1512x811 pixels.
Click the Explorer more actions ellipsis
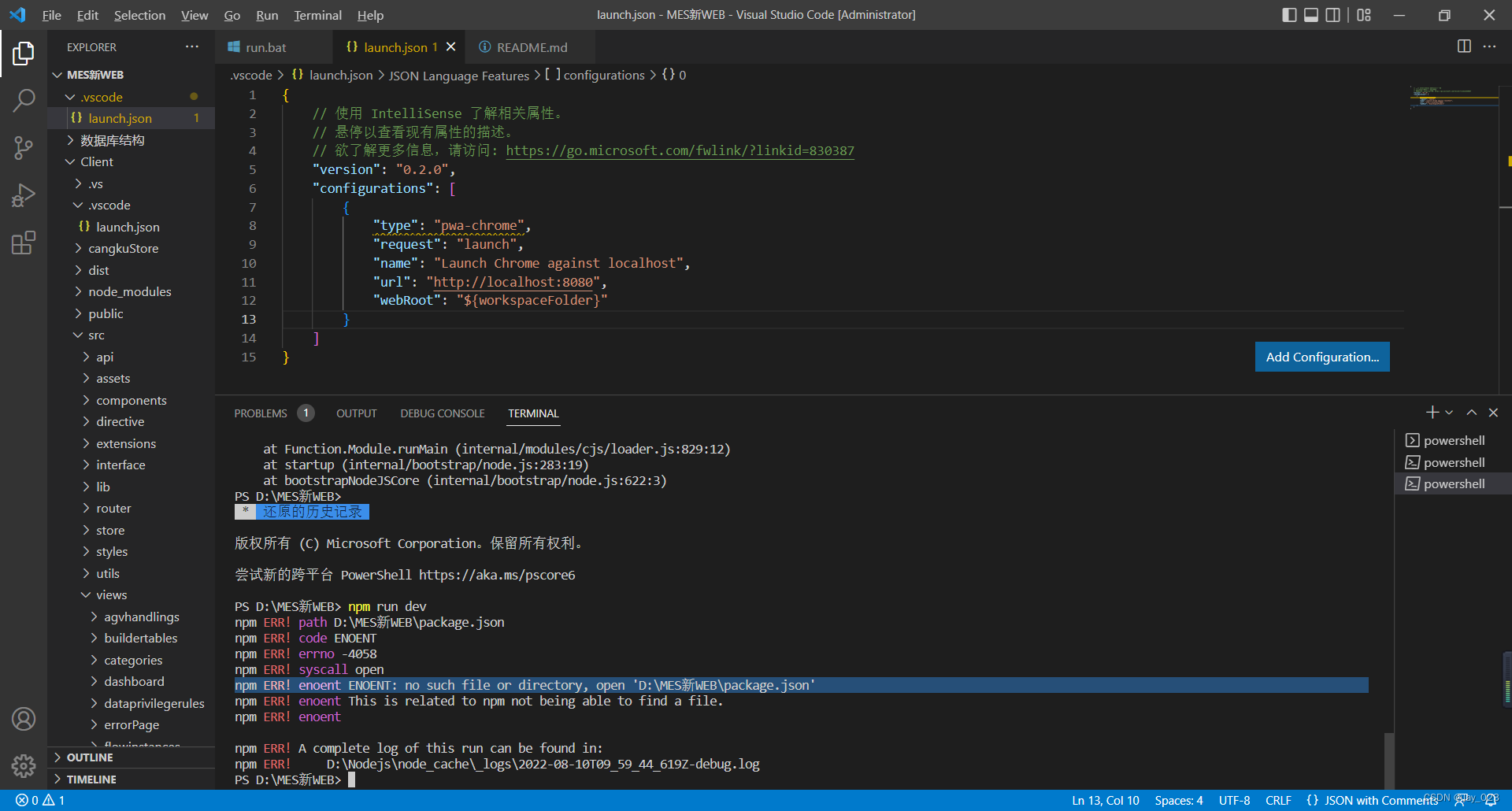click(x=192, y=47)
